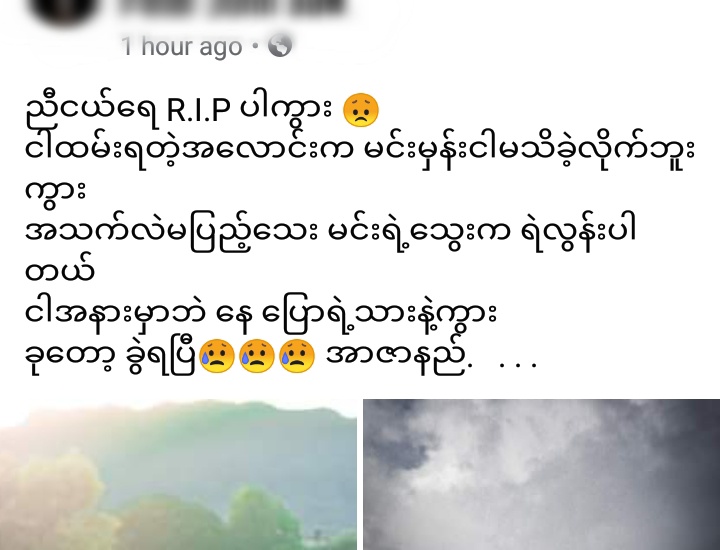
Task: Open the blurred poster name link
Action: 232,7
